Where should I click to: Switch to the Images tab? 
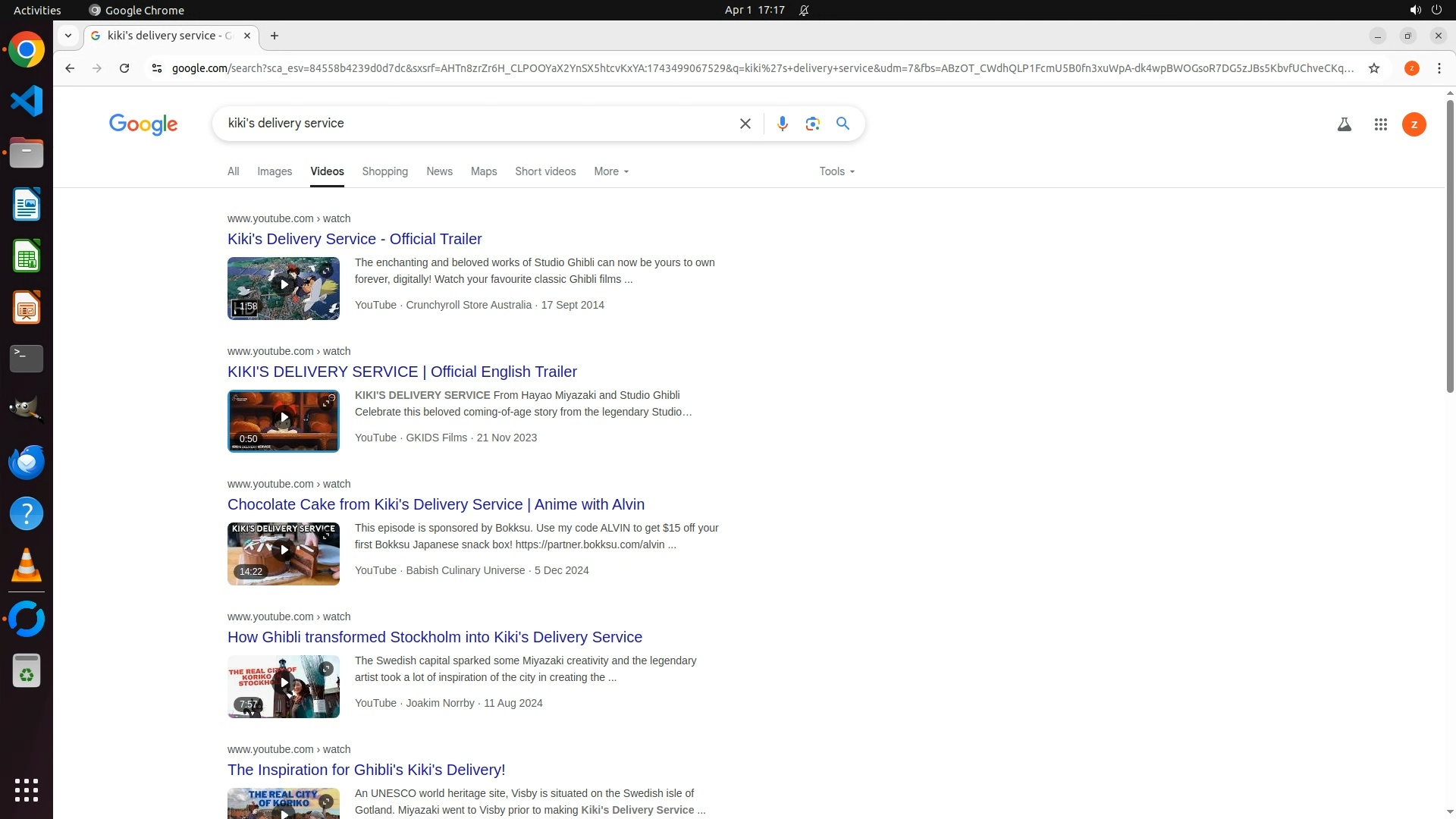coord(275,171)
